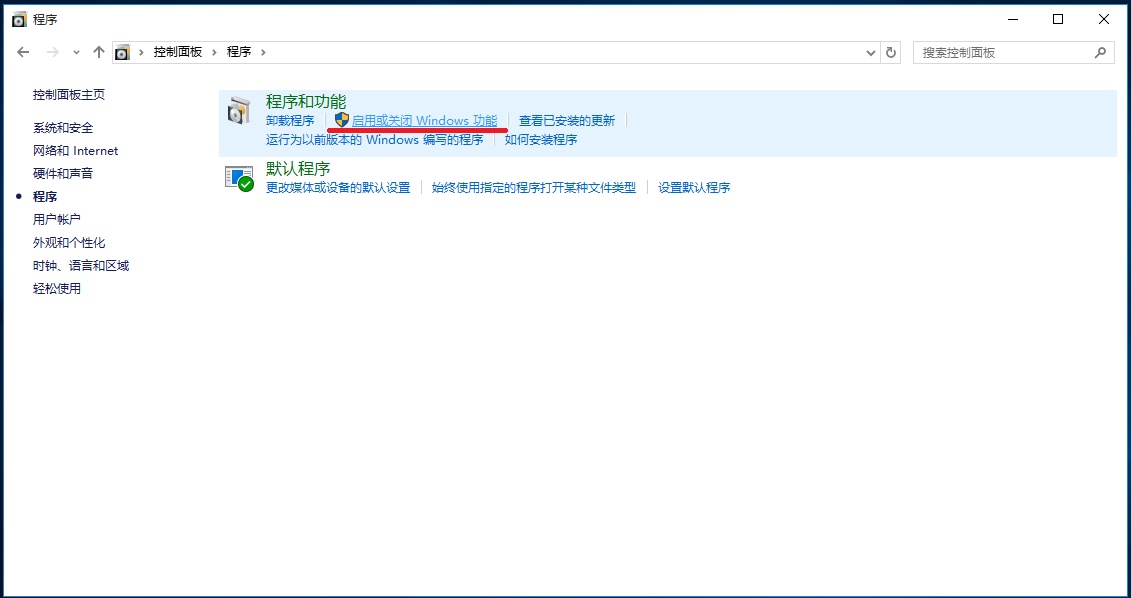Click the Control Panel icon in the address bar
This screenshot has height=598, width=1131.
122,52
